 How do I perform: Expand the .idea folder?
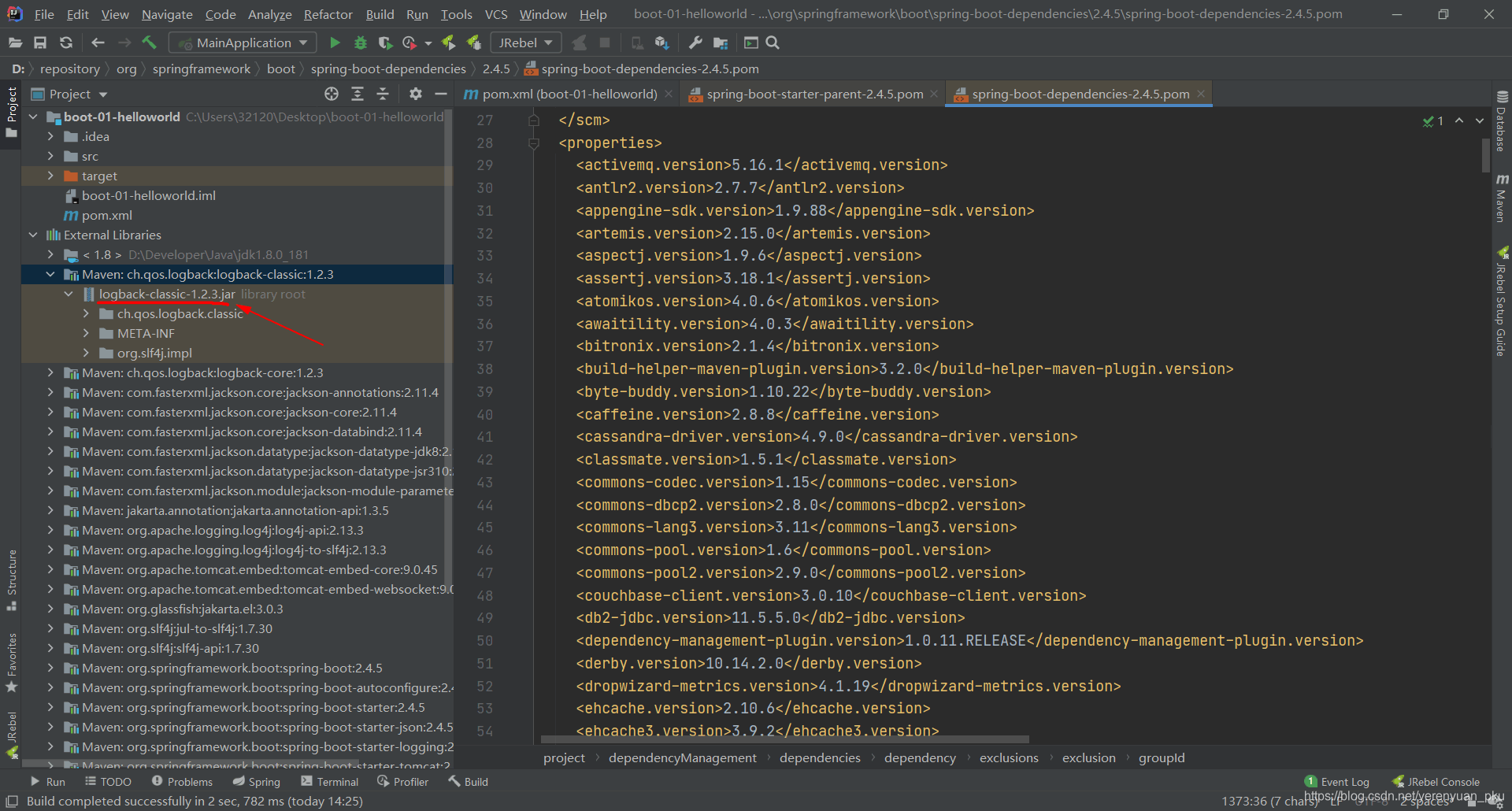[x=50, y=136]
